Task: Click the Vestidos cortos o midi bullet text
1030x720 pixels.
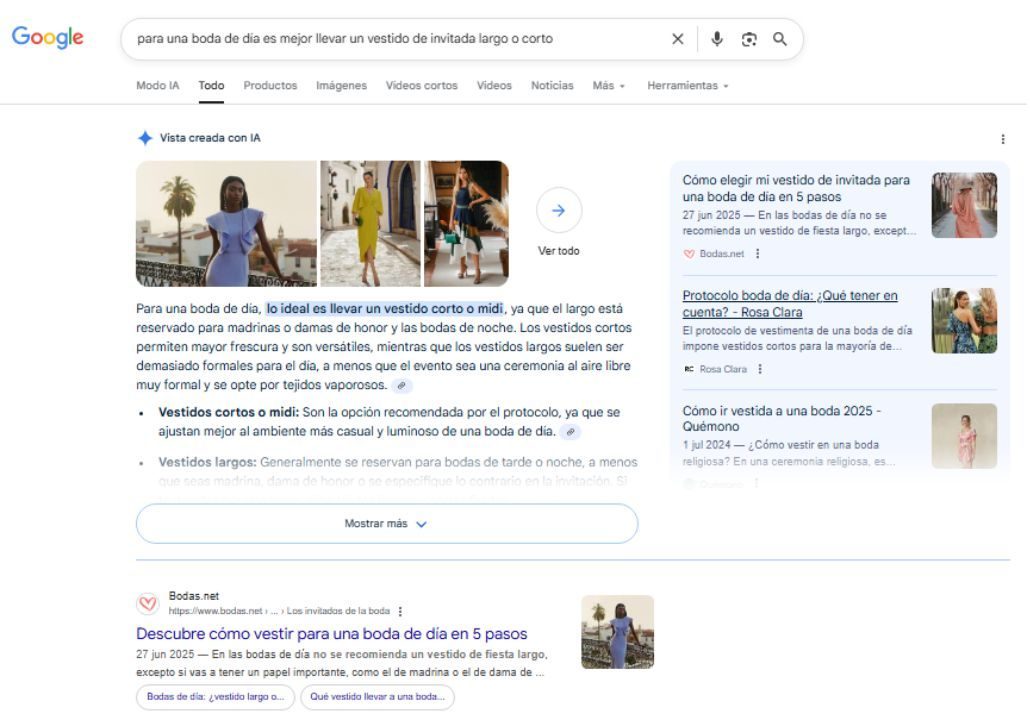Action: [x=390, y=422]
